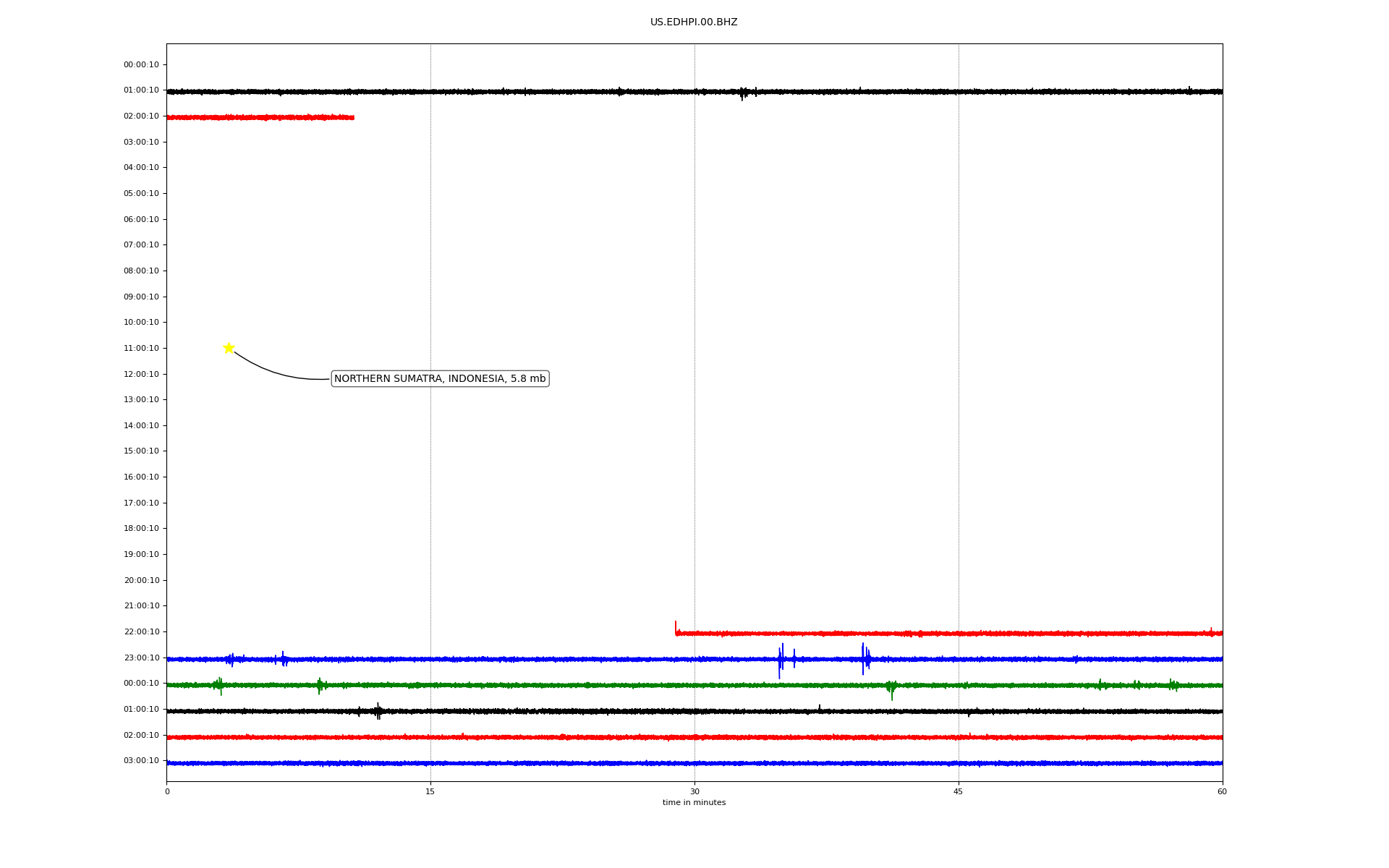Click the short red trace at 02:00:10
The width and height of the screenshot is (1389, 868).
tap(260, 117)
